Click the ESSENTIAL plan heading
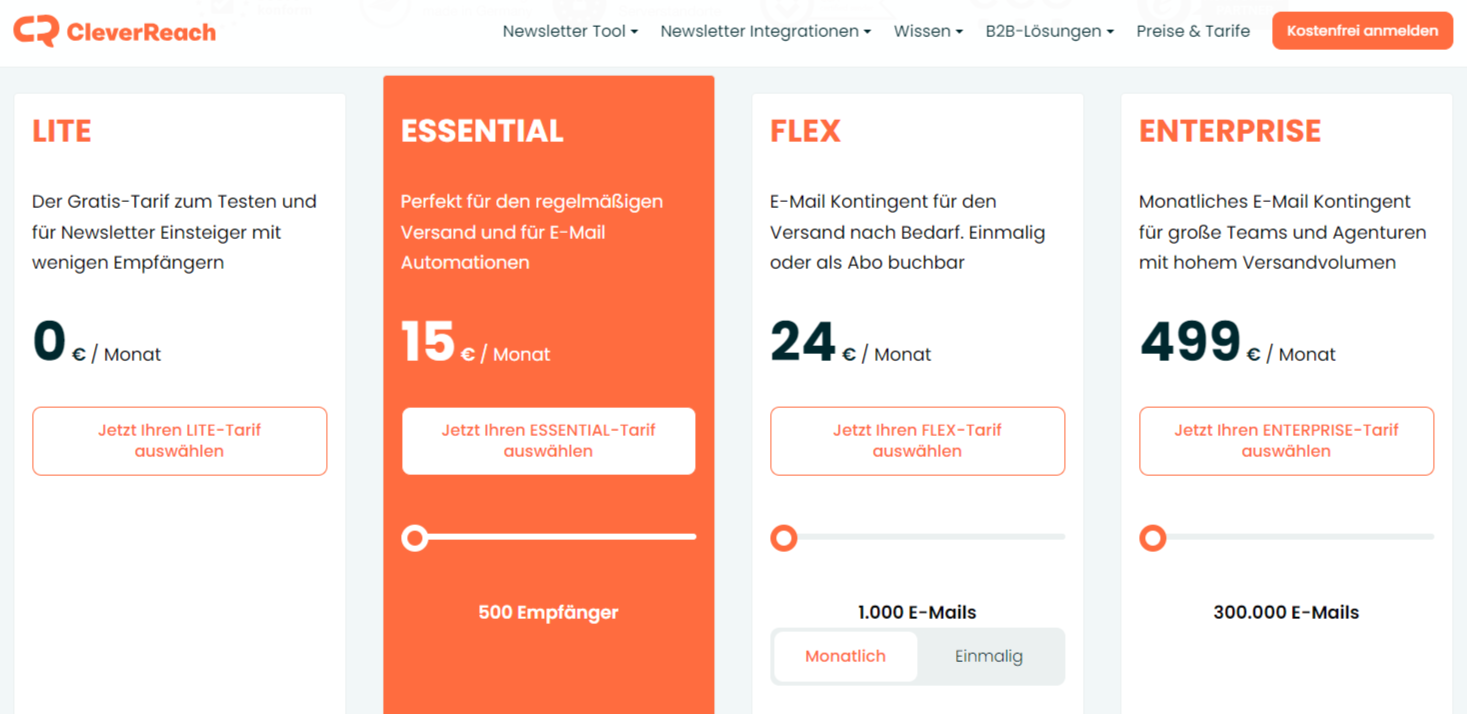Image resolution: width=1467 pixels, height=714 pixels. (x=482, y=131)
